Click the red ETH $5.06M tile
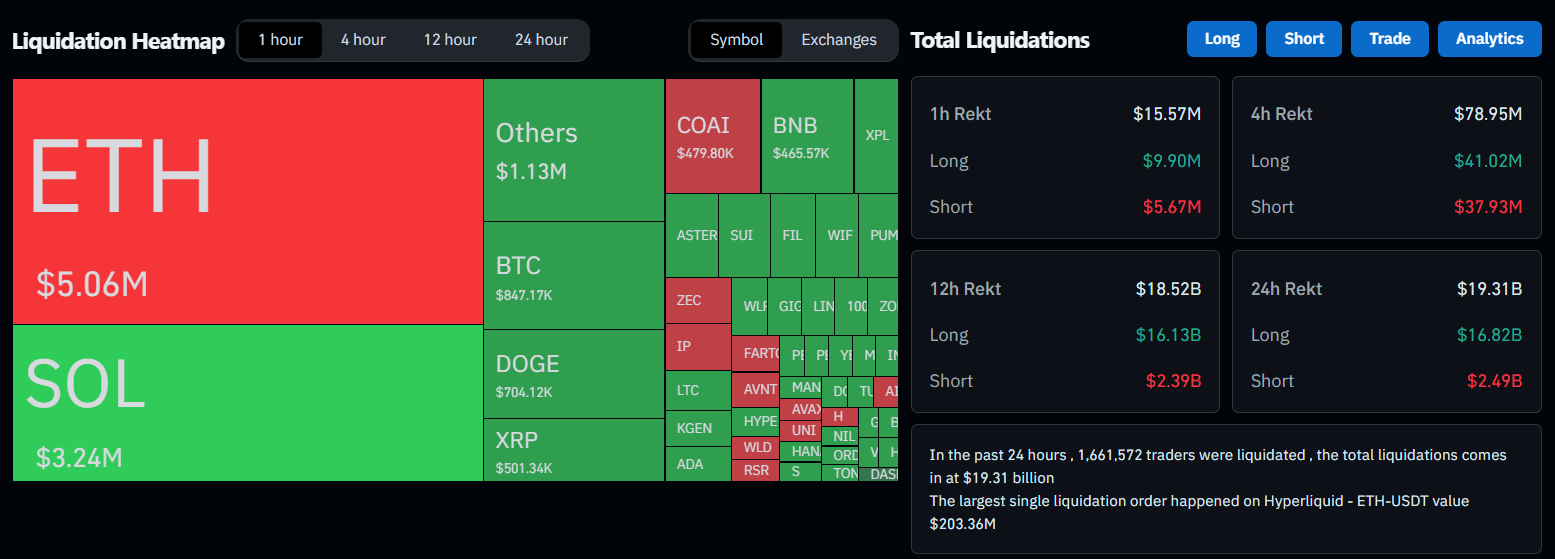 (x=247, y=201)
